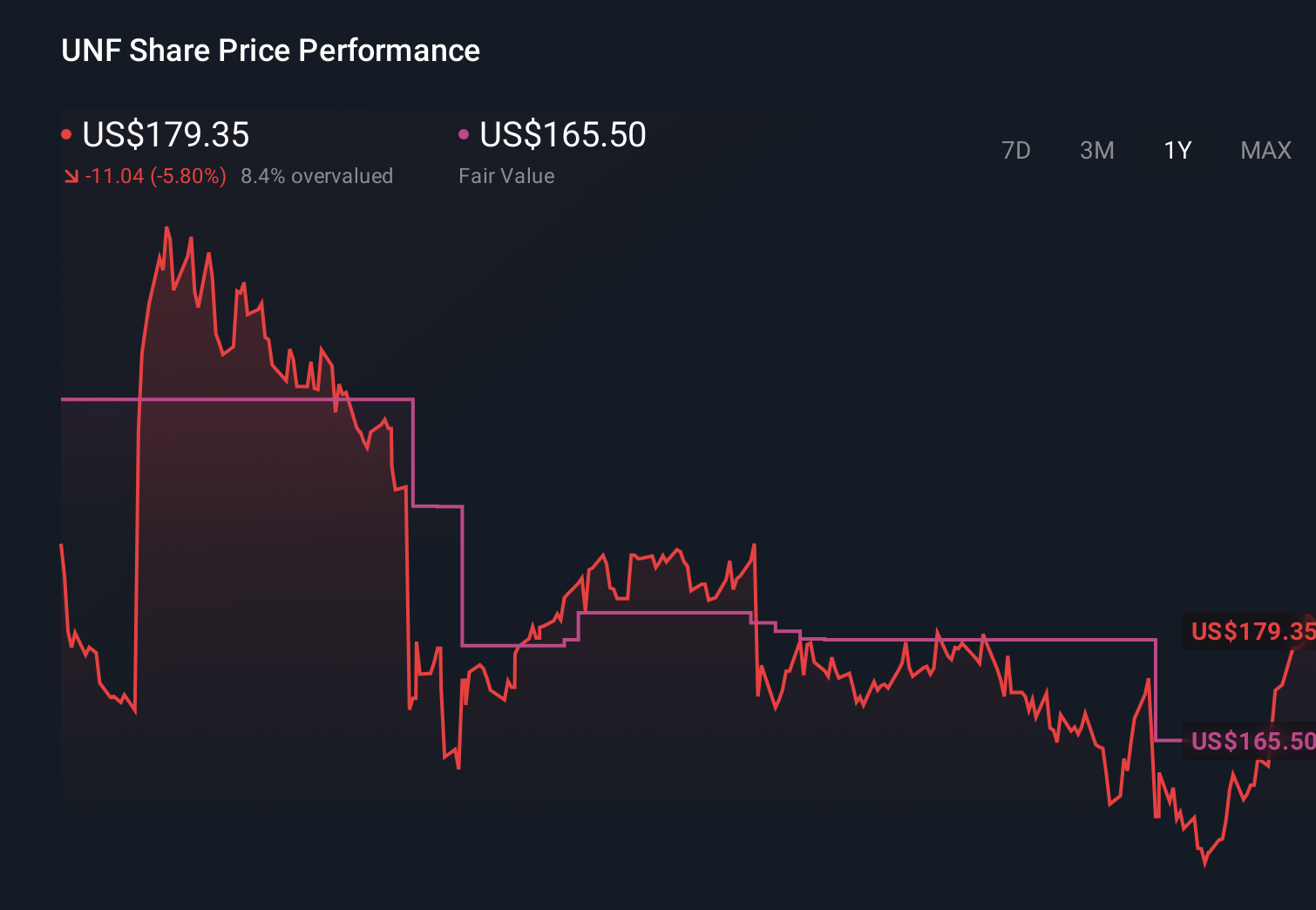
Task: Click the -11.04 (-5.80%) change text
Action: pyautogui.click(x=155, y=176)
